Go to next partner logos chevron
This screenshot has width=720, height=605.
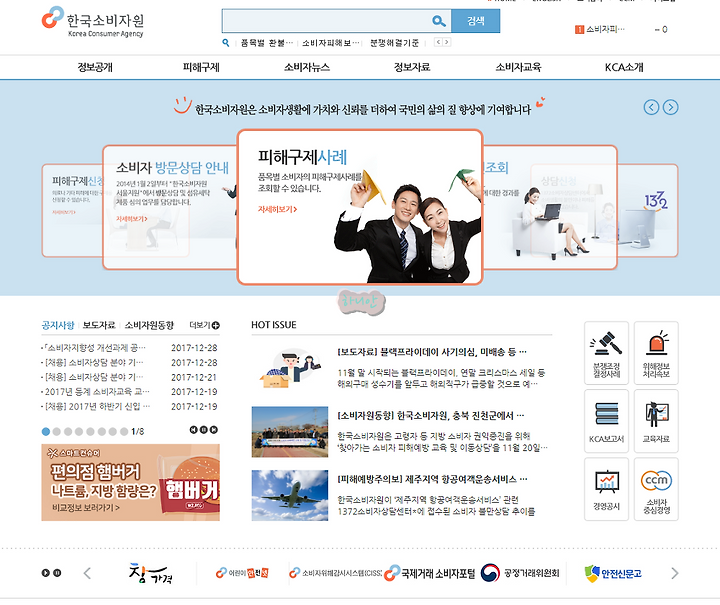[674, 573]
